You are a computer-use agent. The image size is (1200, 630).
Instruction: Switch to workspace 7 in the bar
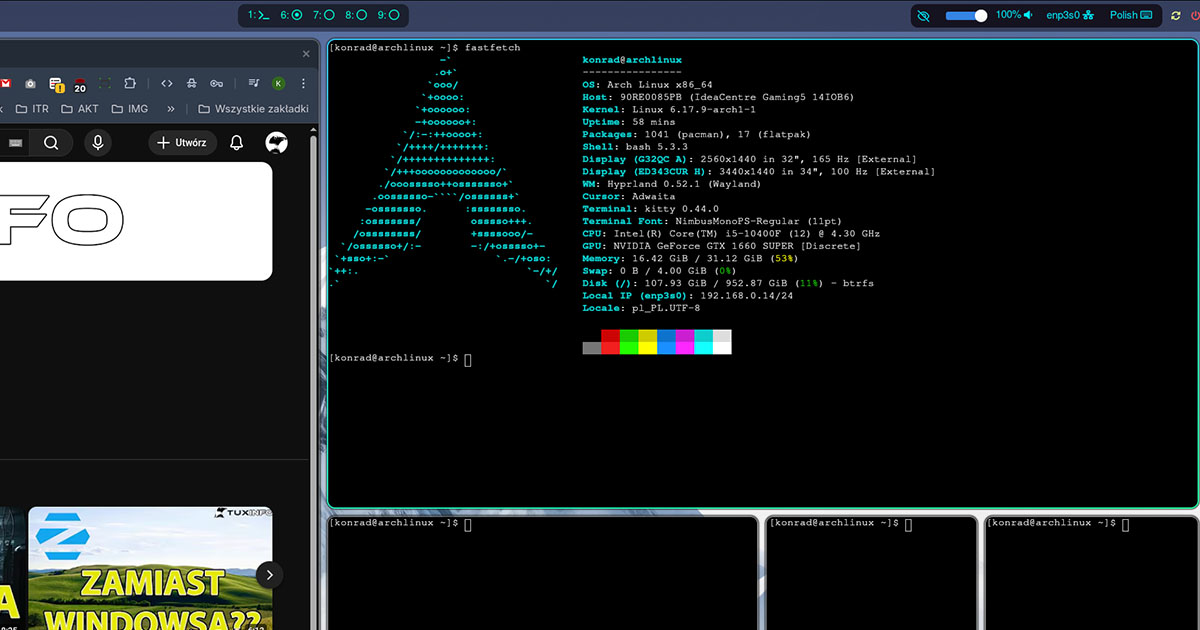323,15
